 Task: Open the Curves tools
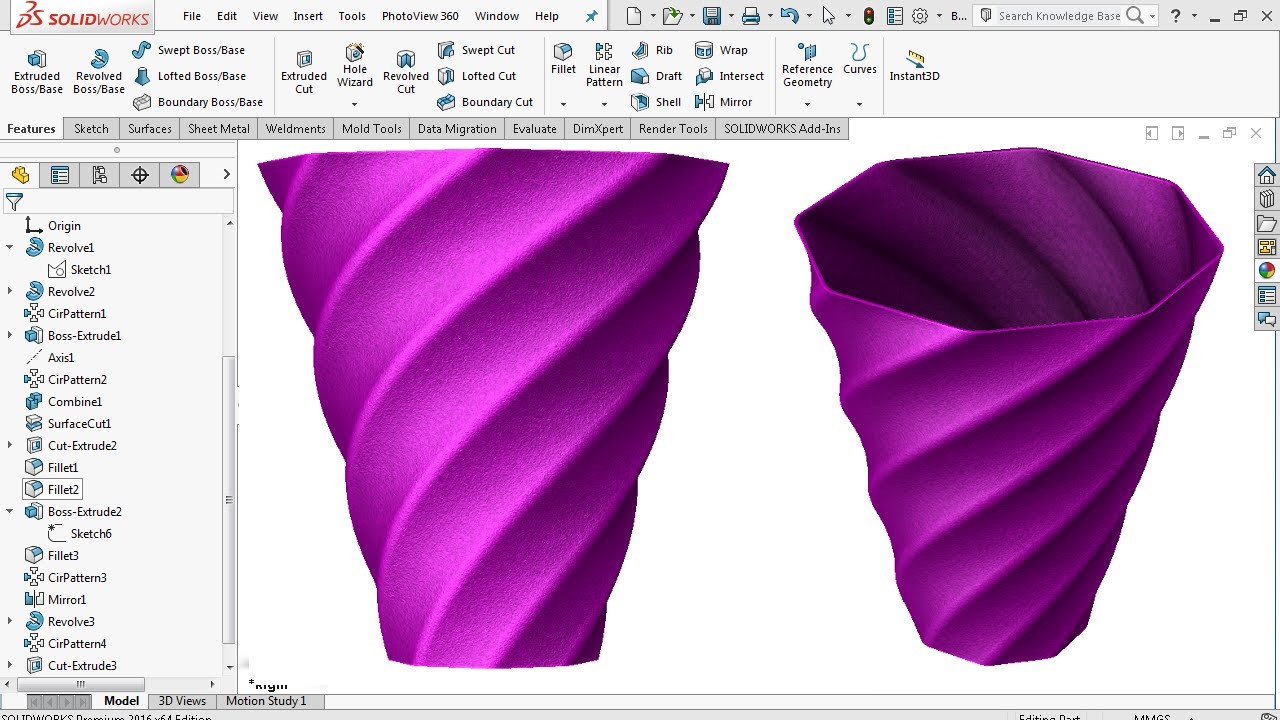(859, 59)
